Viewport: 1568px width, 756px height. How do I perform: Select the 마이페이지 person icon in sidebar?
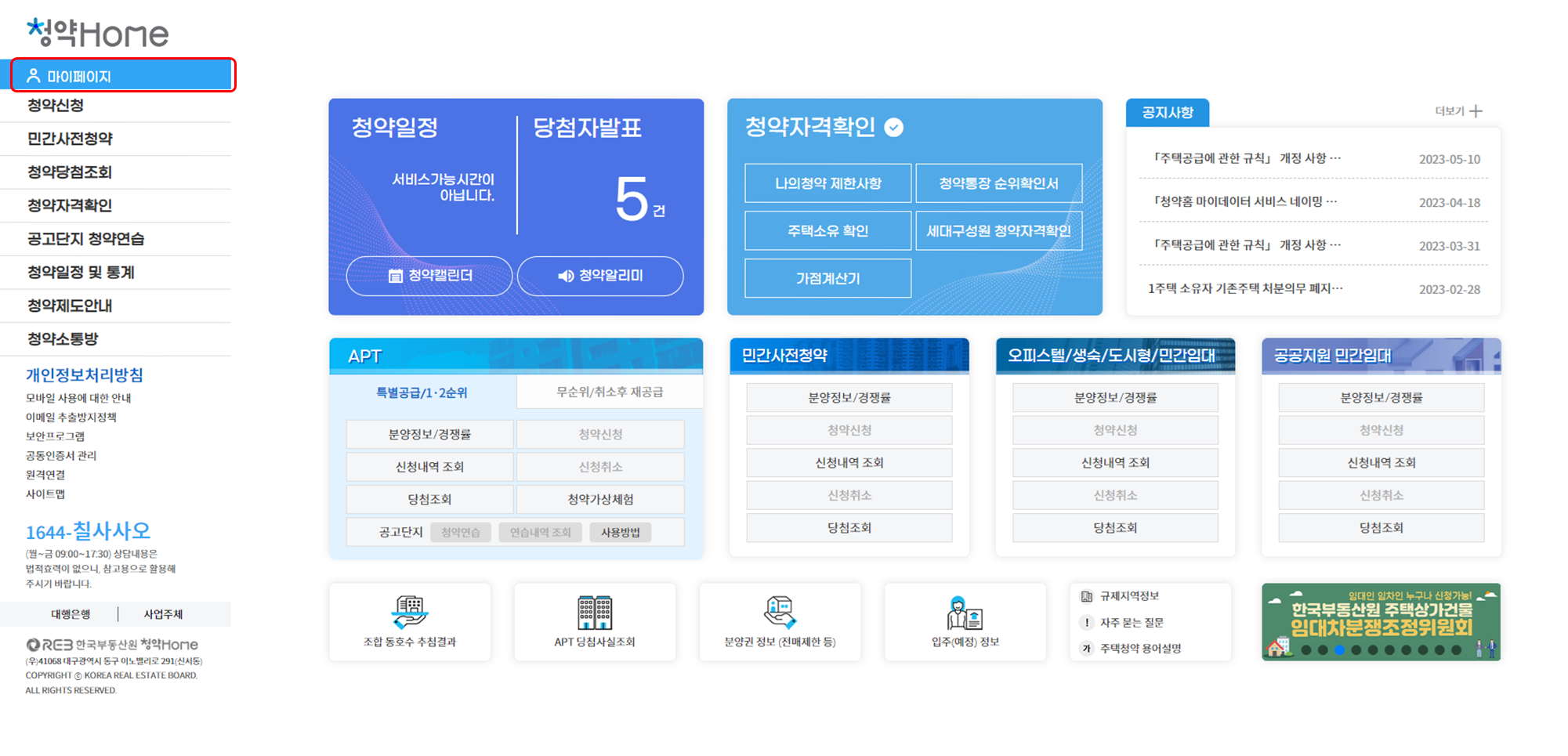pos(33,75)
